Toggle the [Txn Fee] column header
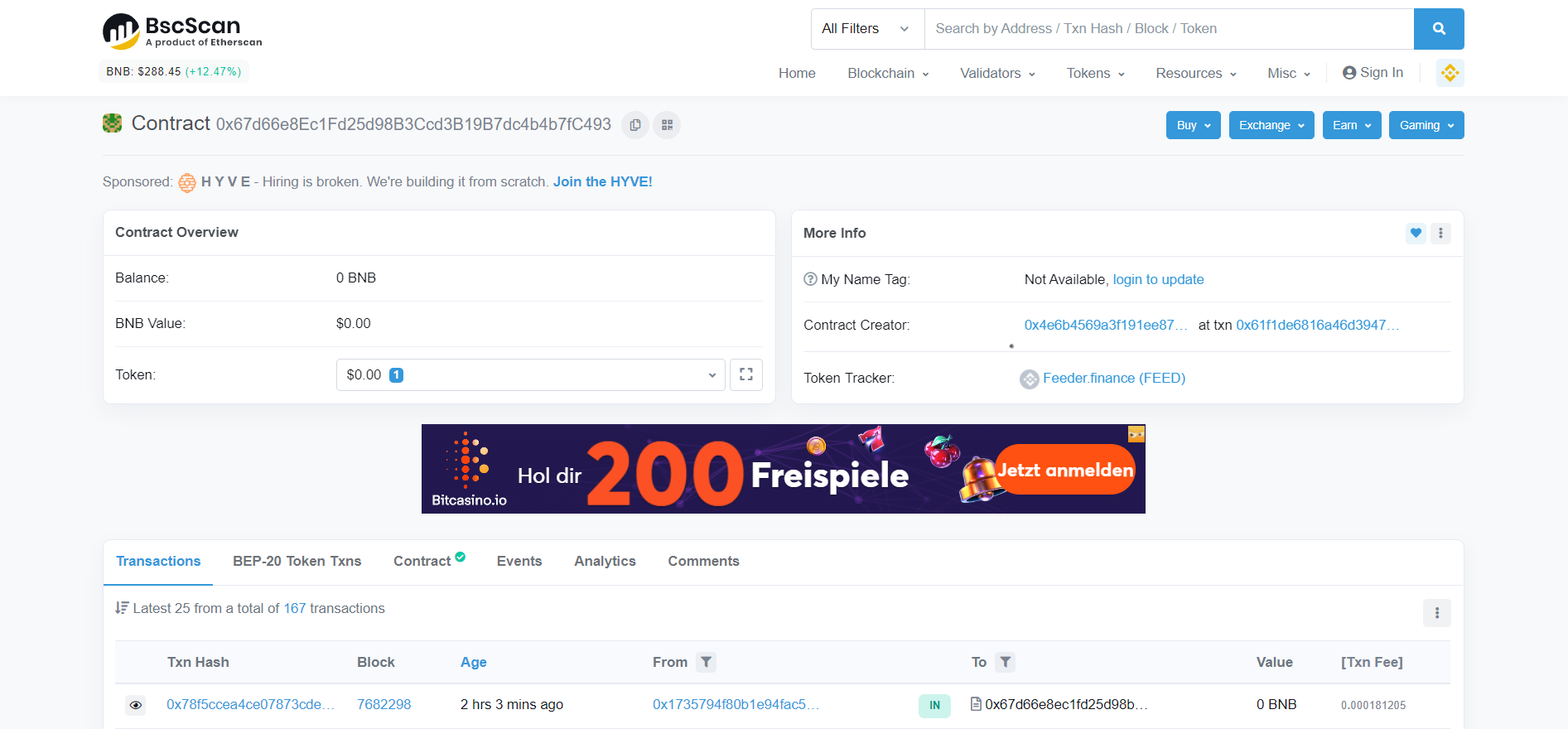 1372,663
